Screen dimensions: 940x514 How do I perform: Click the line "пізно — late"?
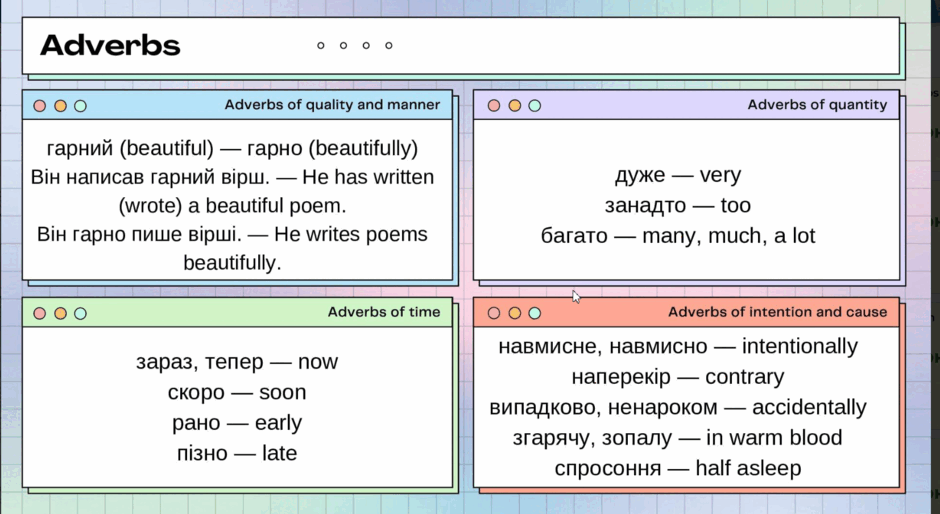click(237, 453)
